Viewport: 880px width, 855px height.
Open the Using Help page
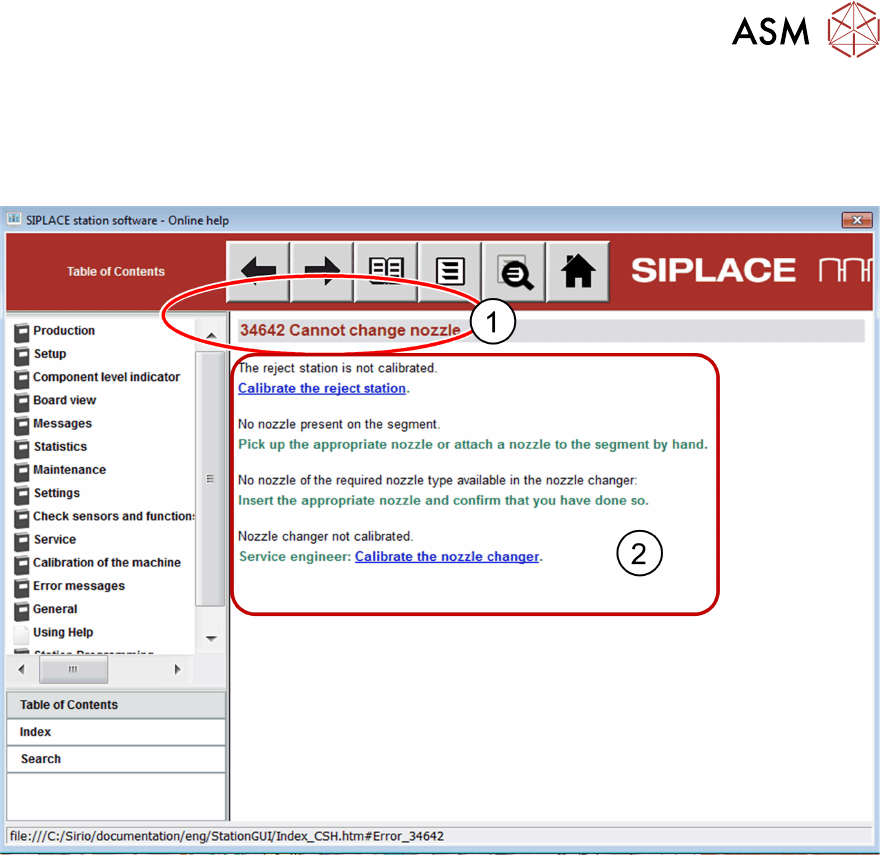pos(63,632)
